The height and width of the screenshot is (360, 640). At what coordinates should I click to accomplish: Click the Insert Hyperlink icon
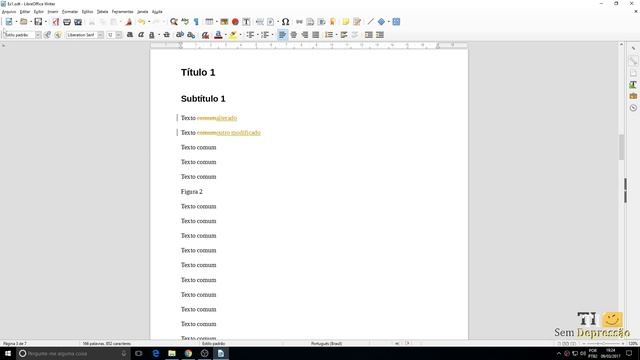pos(299,22)
